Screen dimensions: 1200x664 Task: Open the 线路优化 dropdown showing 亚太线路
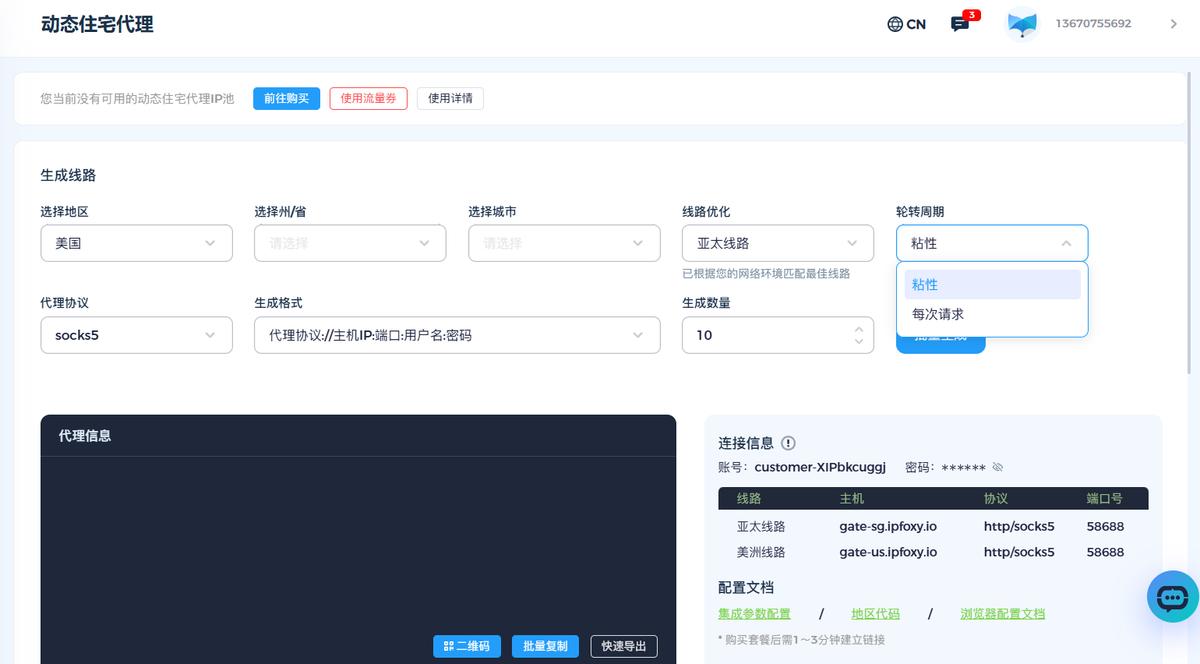pyautogui.click(x=778, y=242)
